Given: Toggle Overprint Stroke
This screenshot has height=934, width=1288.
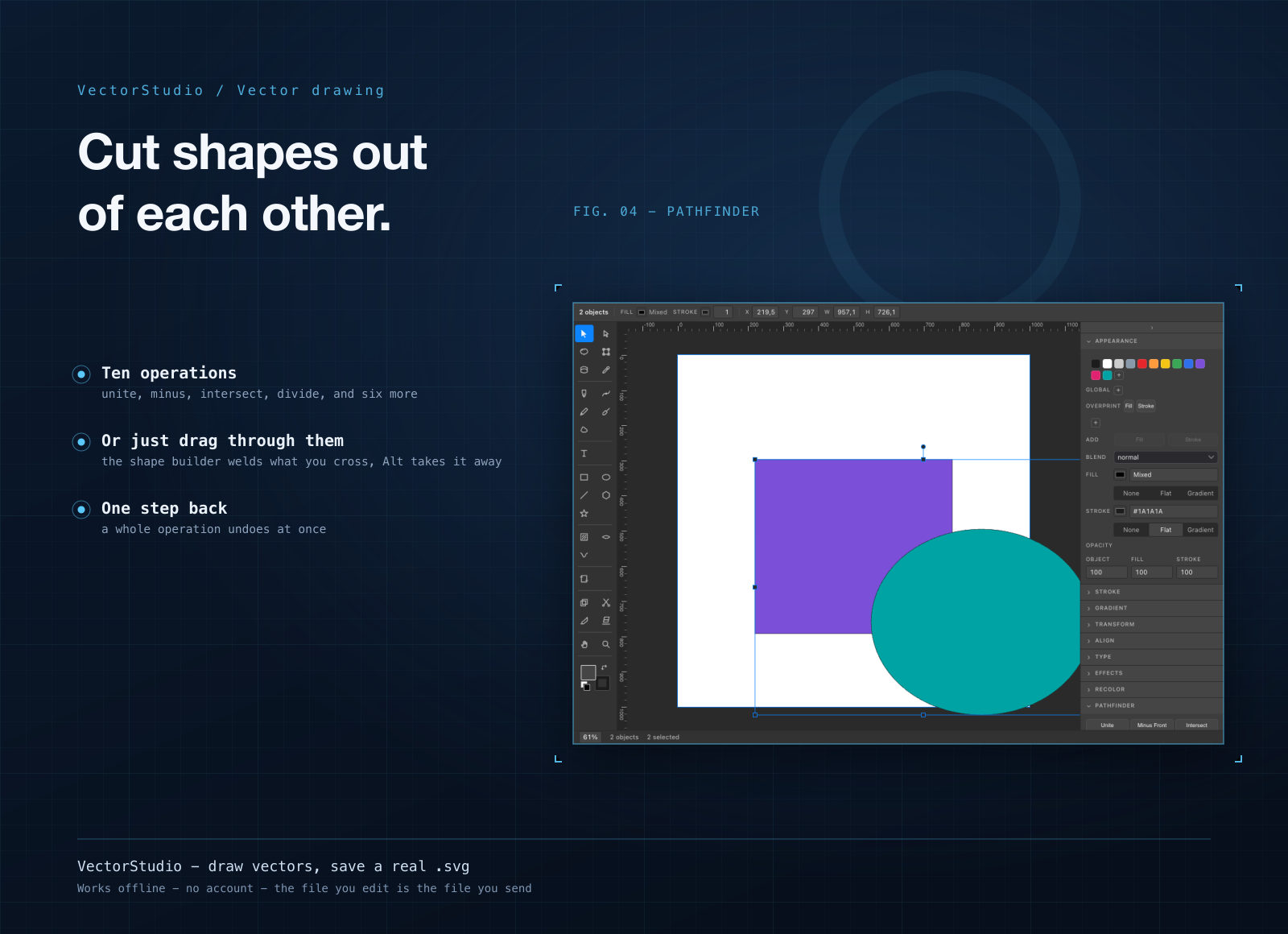Looking at the screenshot, I should (x=1146, y=406).
